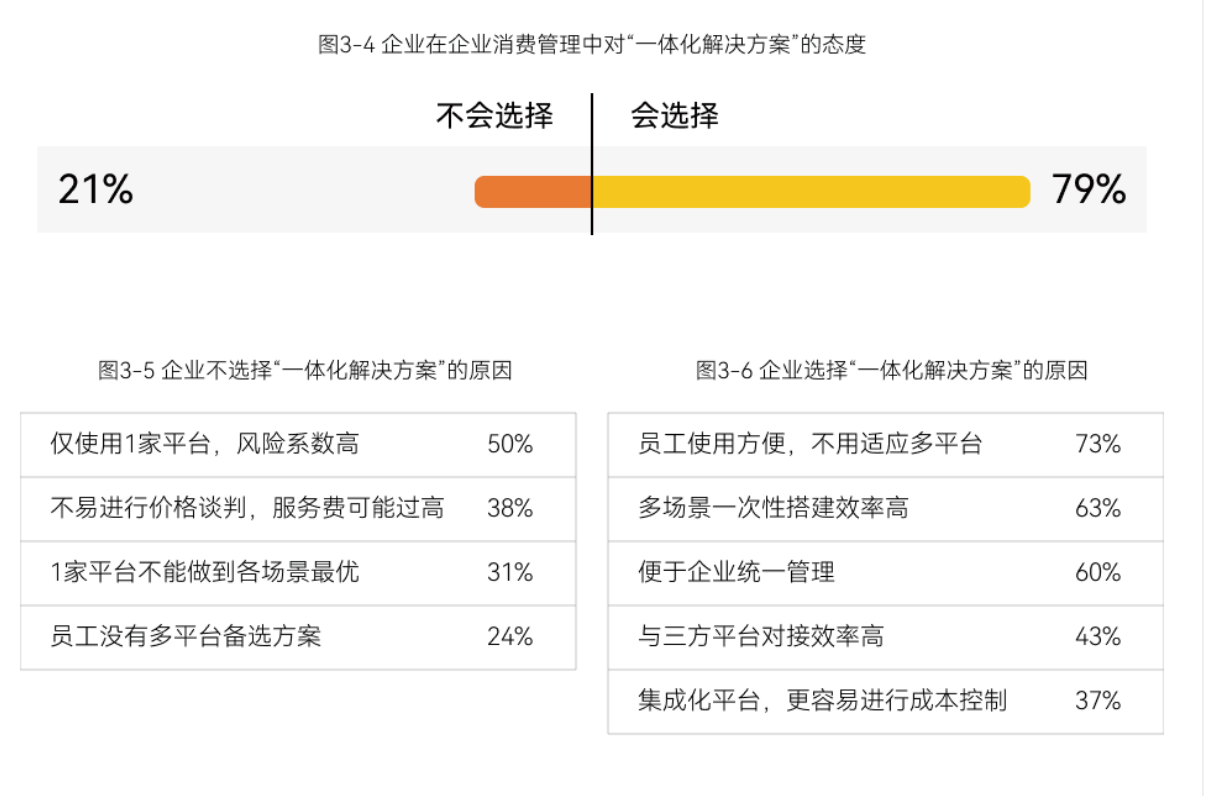This screenshot has width=1218, height=796.
Task: Click the yellow 会选择 bar segment
Action: tap(811, 192)
